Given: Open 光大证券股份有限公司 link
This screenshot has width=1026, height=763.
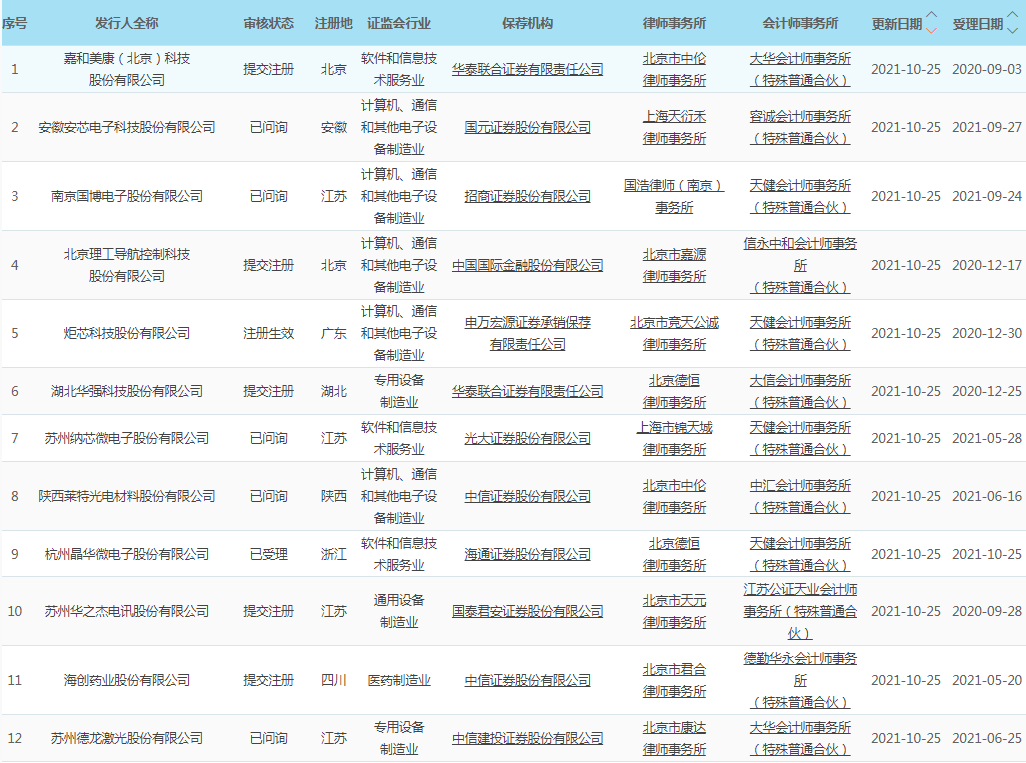Looking at the screenshot, I should click(x=527, y=438).
